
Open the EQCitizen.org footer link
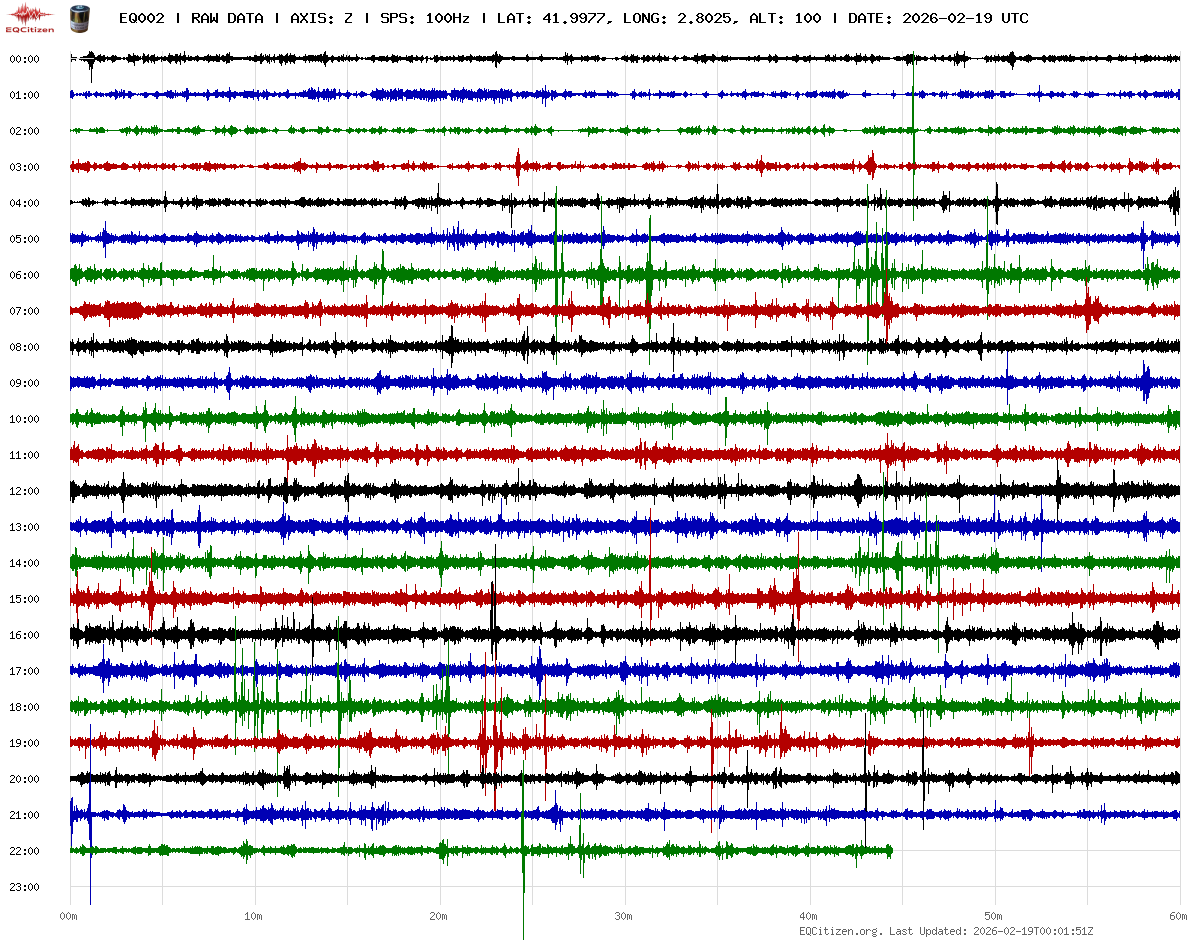(x=840, y=931)
